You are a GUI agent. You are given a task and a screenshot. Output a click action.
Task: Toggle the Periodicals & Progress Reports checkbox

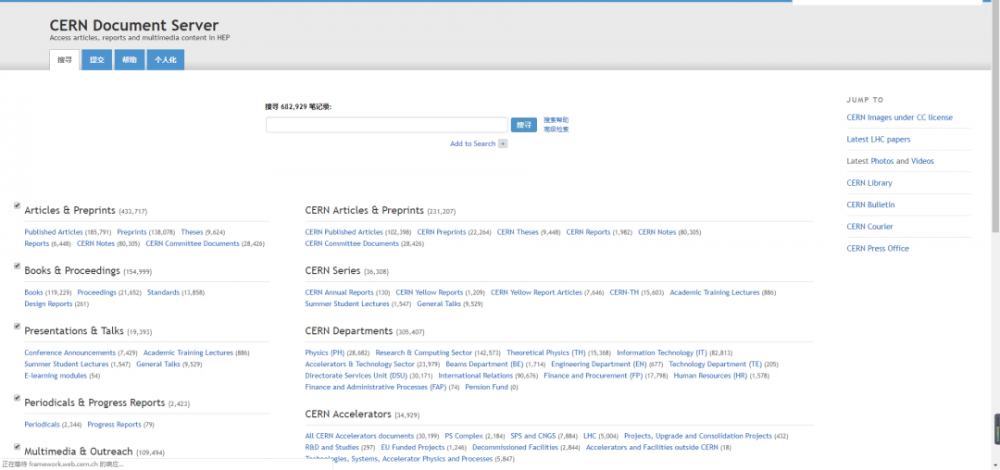(17, 398)
